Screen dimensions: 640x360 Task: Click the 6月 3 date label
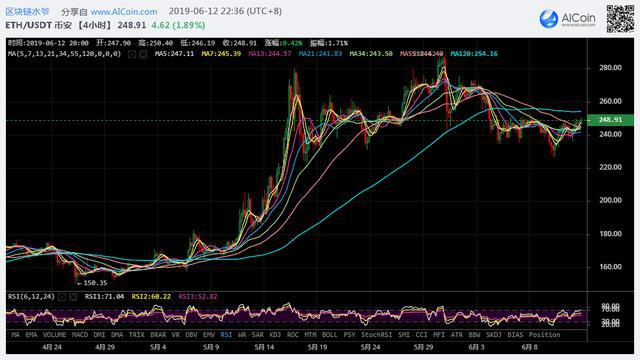[x=476, y=348]
